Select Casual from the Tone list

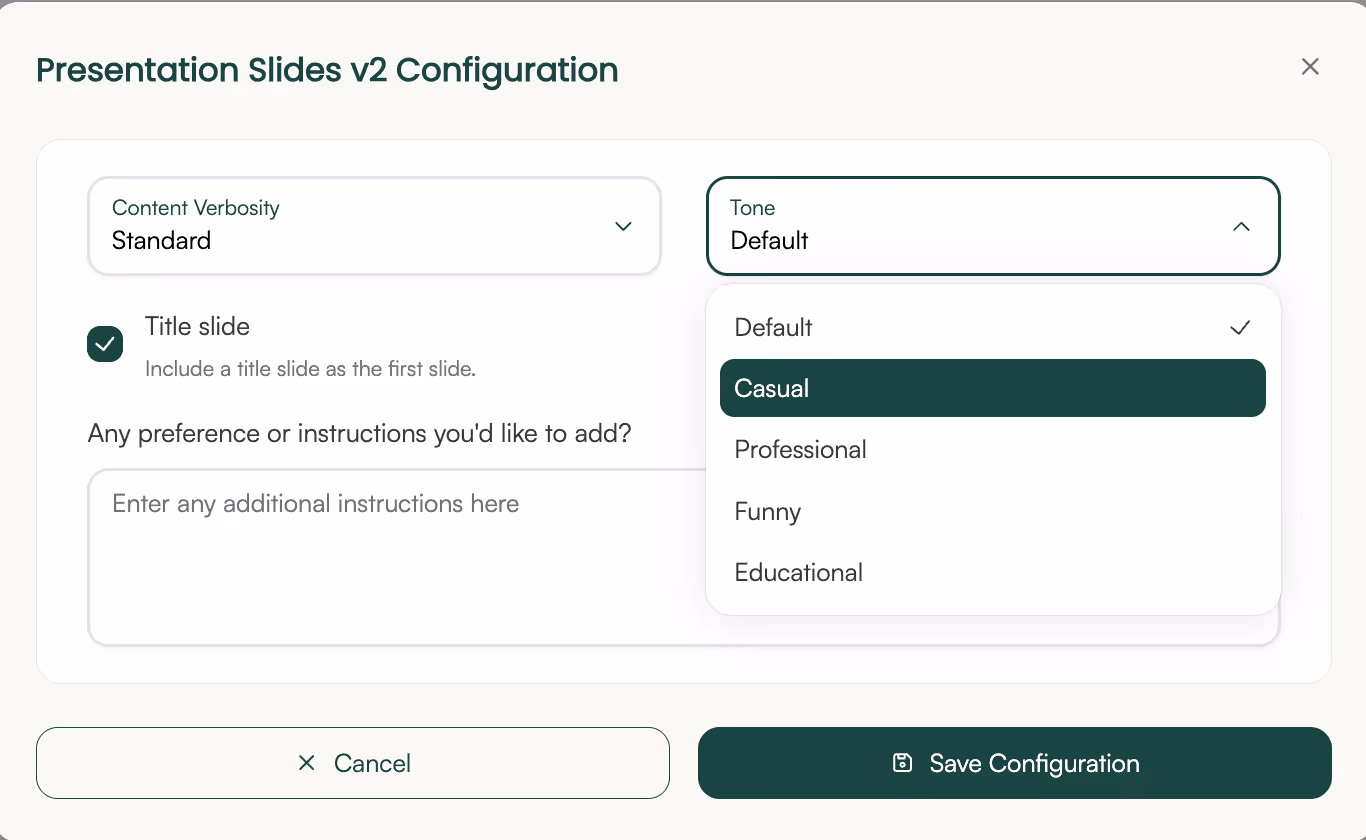[993, 388]
